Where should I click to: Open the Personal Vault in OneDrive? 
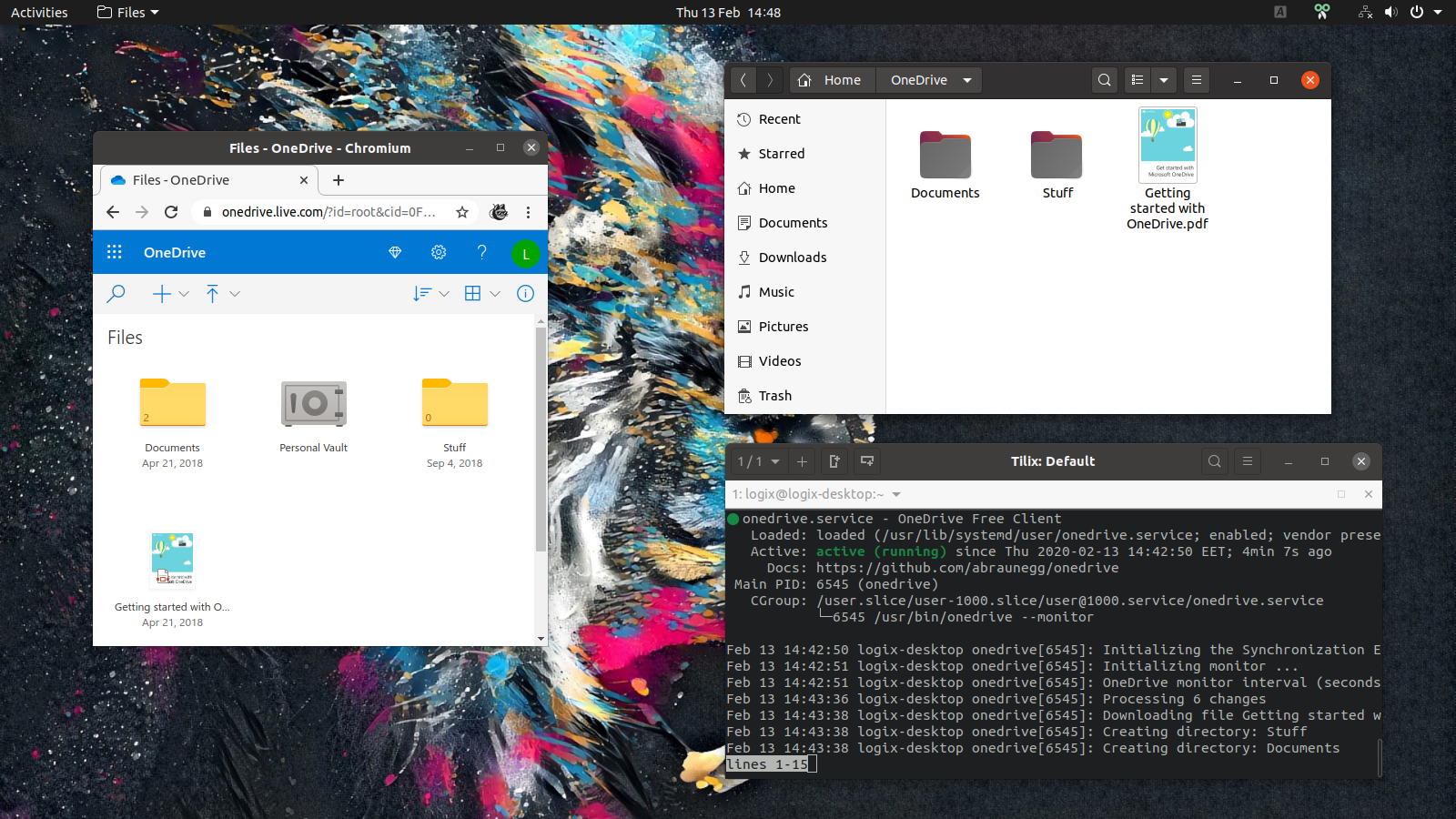(x=314, y=404)
